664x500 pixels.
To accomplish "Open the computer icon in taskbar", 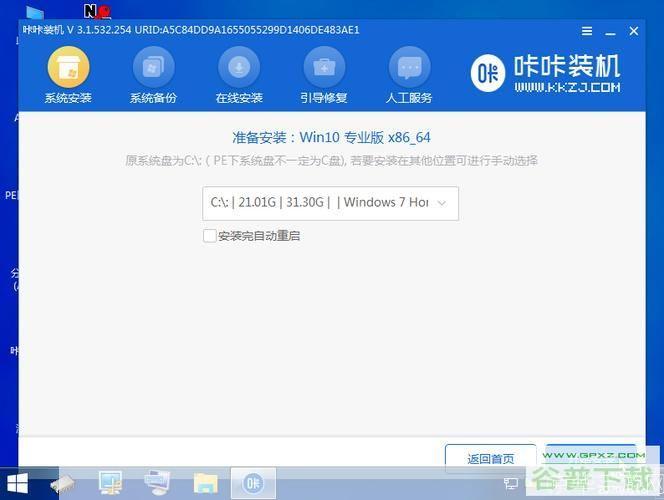I will (x=157, y=483).
